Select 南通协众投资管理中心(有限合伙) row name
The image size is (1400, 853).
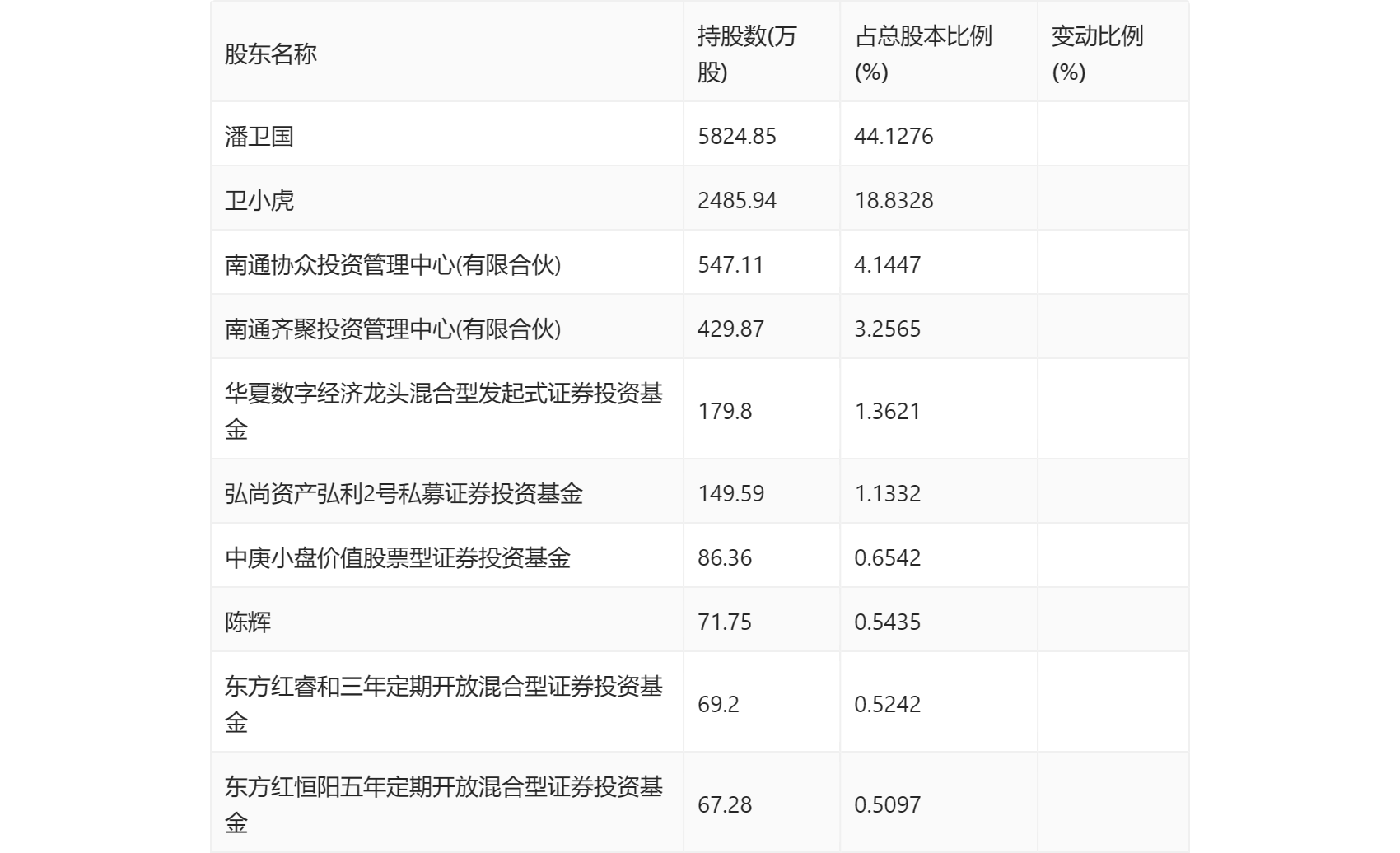click(x=393, y=264)
